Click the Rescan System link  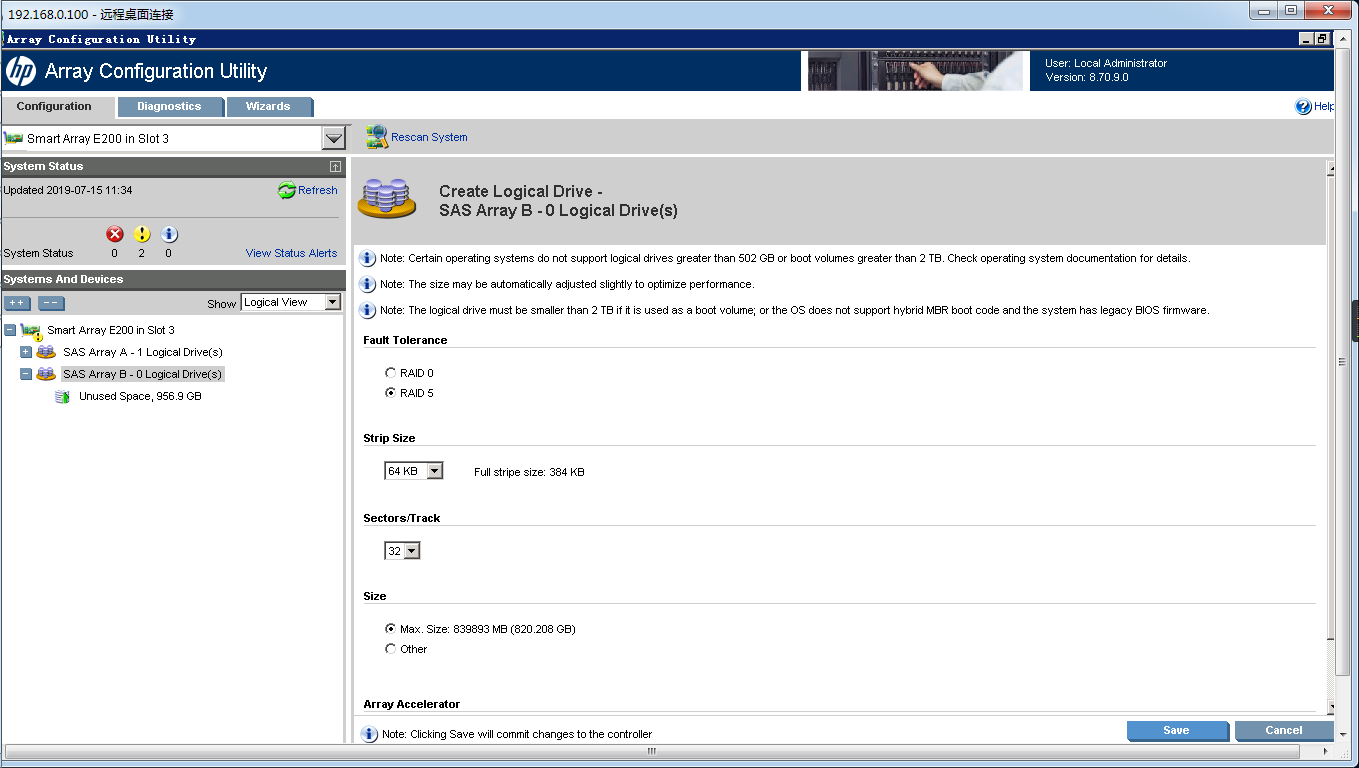pos(429,137)
